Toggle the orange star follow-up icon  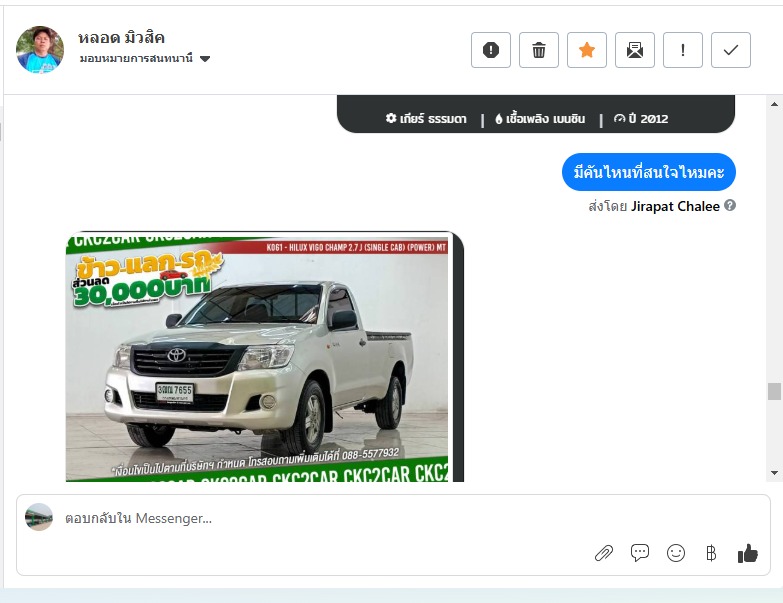[x=587, y=50]
